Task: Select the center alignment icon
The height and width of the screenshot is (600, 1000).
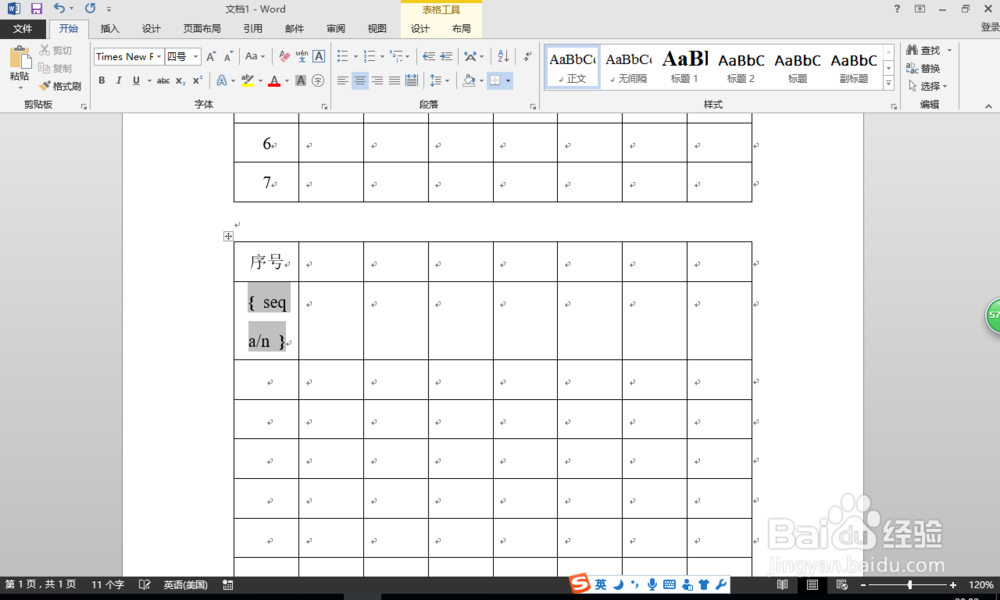Action: click(358, 80)
